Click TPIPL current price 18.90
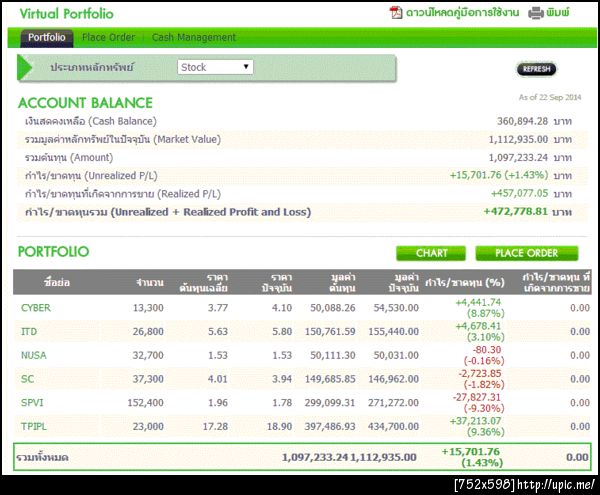Screen dimensions: 600x495 [x=279, y=427]
